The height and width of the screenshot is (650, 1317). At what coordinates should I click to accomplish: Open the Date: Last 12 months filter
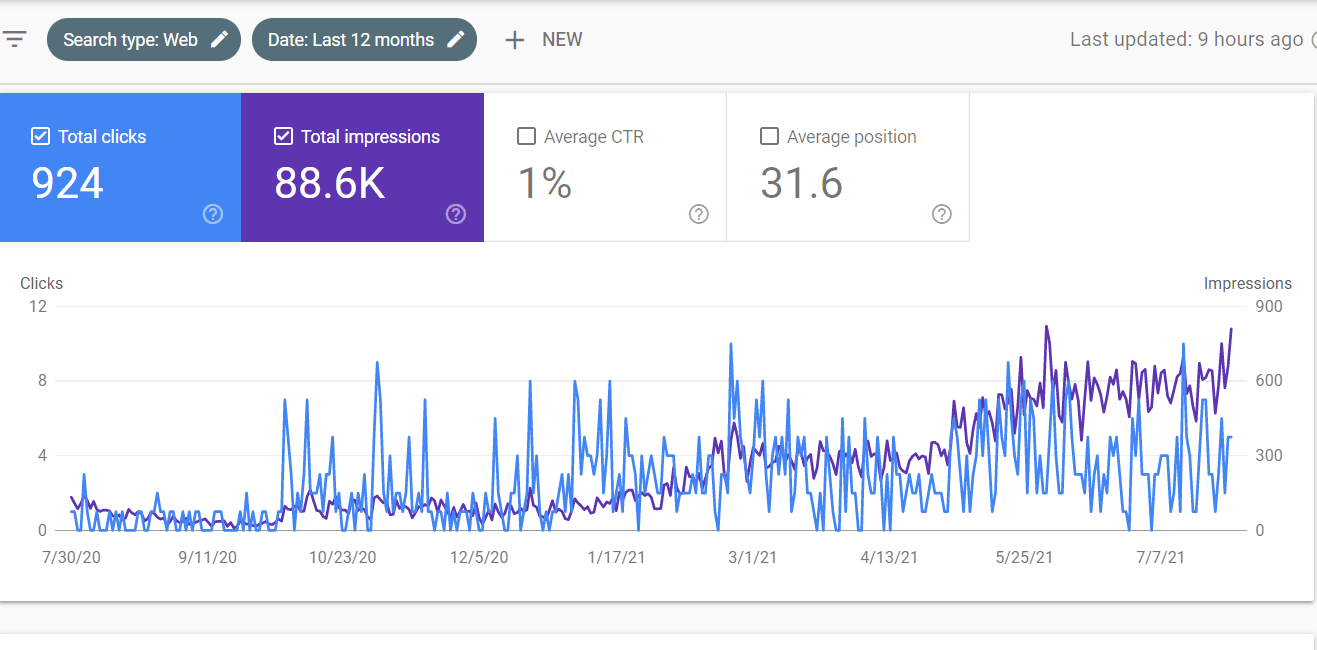coord(350,40)
